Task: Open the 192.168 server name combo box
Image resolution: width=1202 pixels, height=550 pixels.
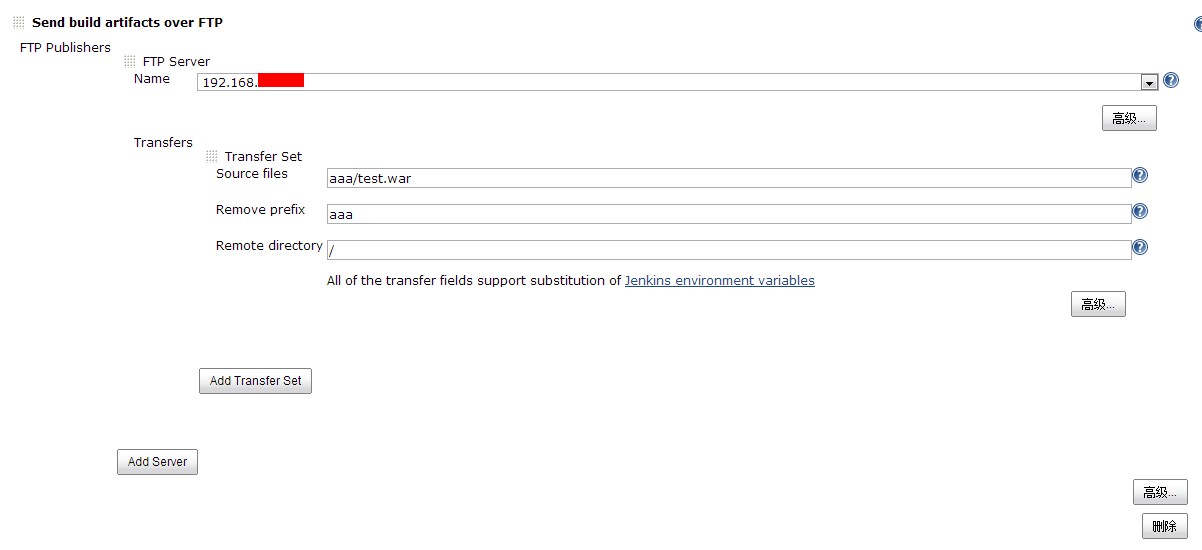Action: click(678, 82)
